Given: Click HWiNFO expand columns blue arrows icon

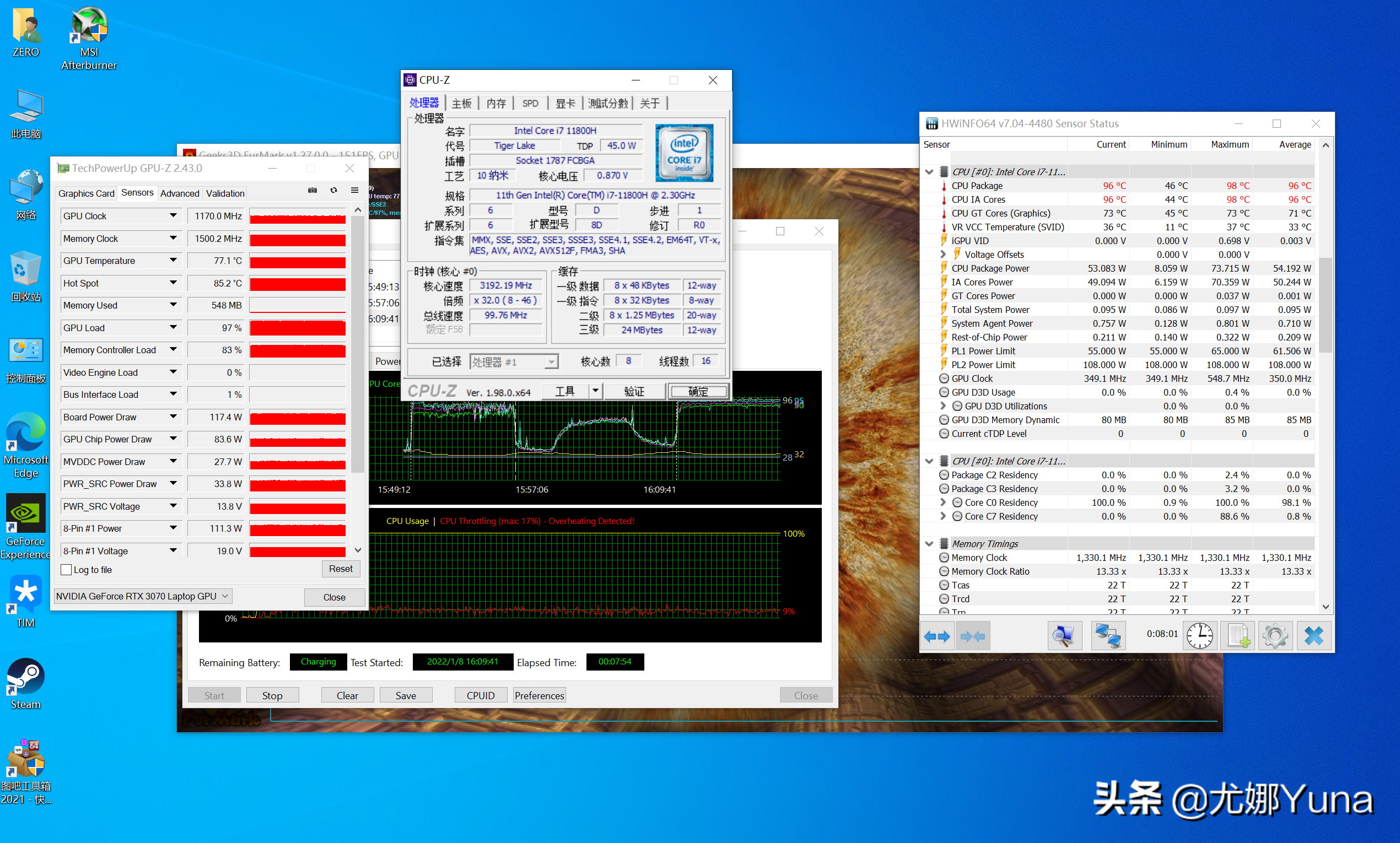Looking at the screenshot, I should click(937, 636).
